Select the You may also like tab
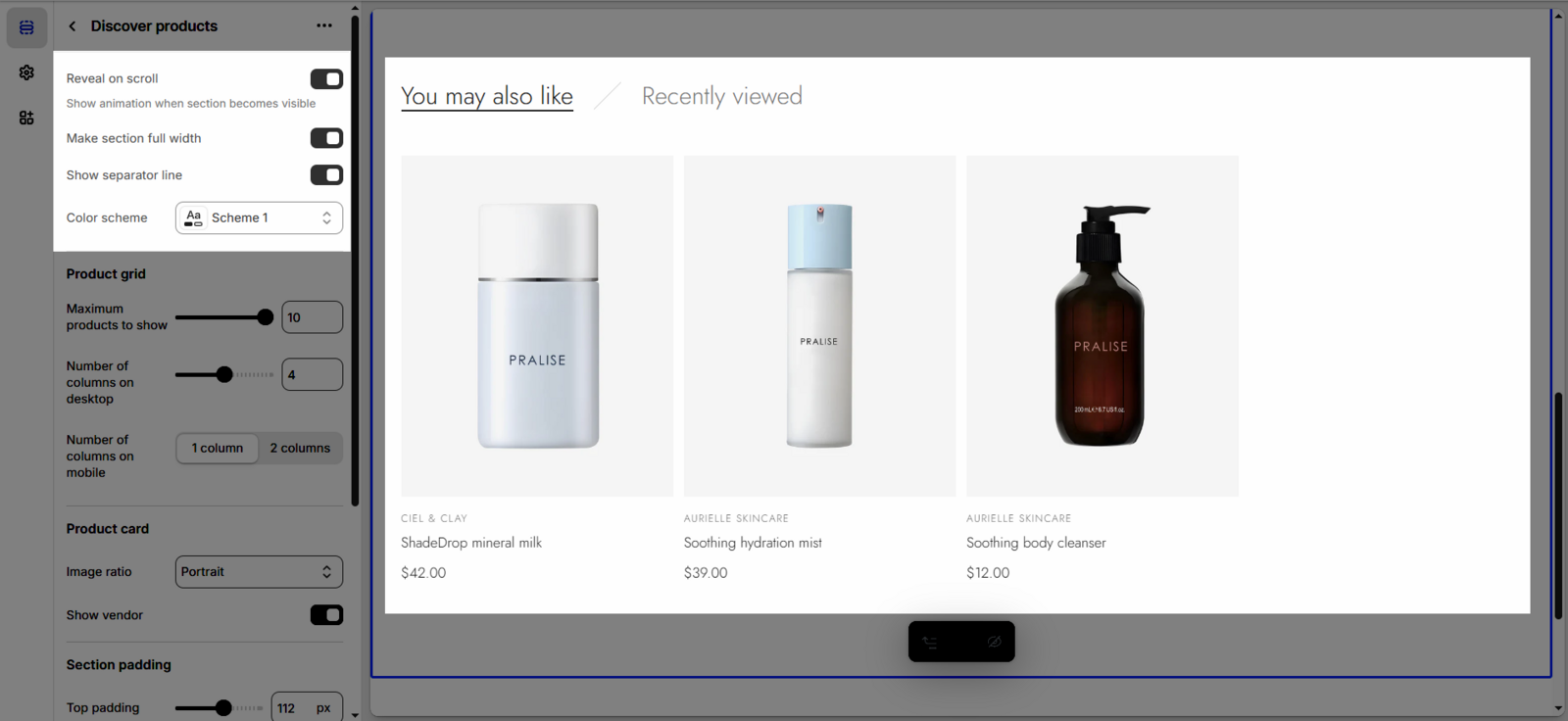The width and height of the screenshot is (1568, 721). click(487, 96)
